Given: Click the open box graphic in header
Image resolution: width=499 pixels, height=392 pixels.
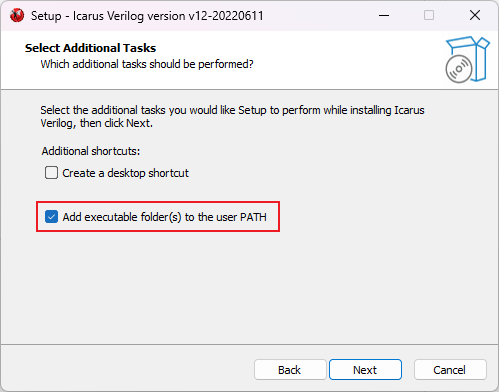Looking at the screenshot, I should [x=471, y=57].
